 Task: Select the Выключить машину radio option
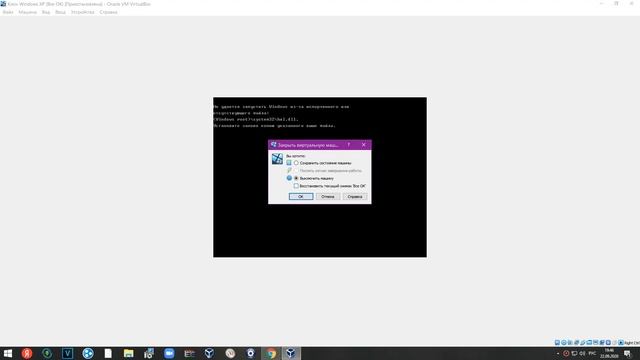point(296,178)
